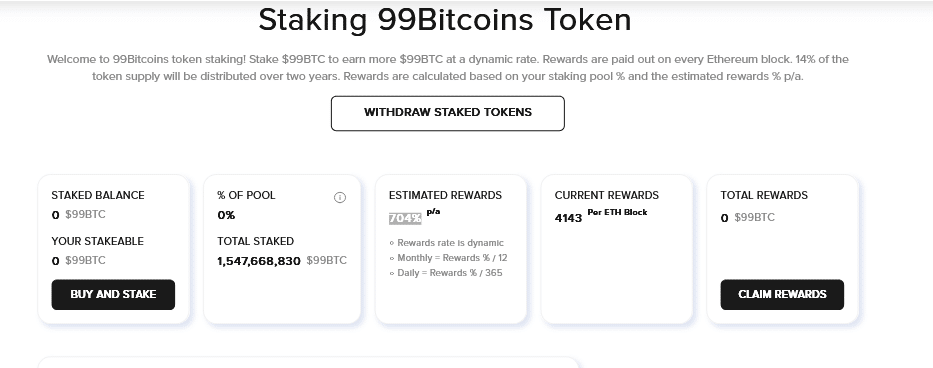Click the % of Pool info icon
The width and height of the screenshot is (933, 368).
click(340, 198)
